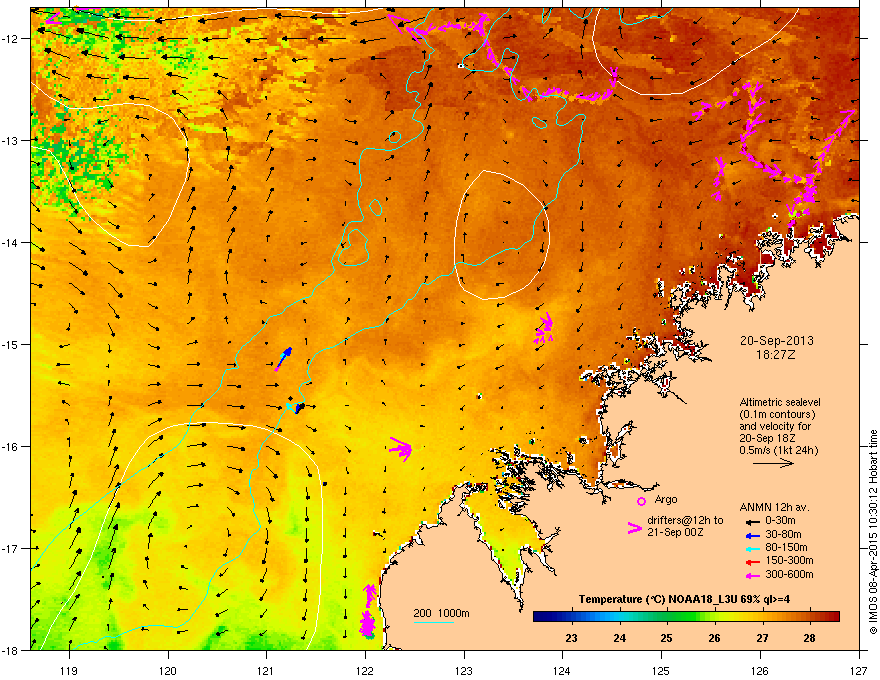Click the blue 30-80m legend arrow

753,535
